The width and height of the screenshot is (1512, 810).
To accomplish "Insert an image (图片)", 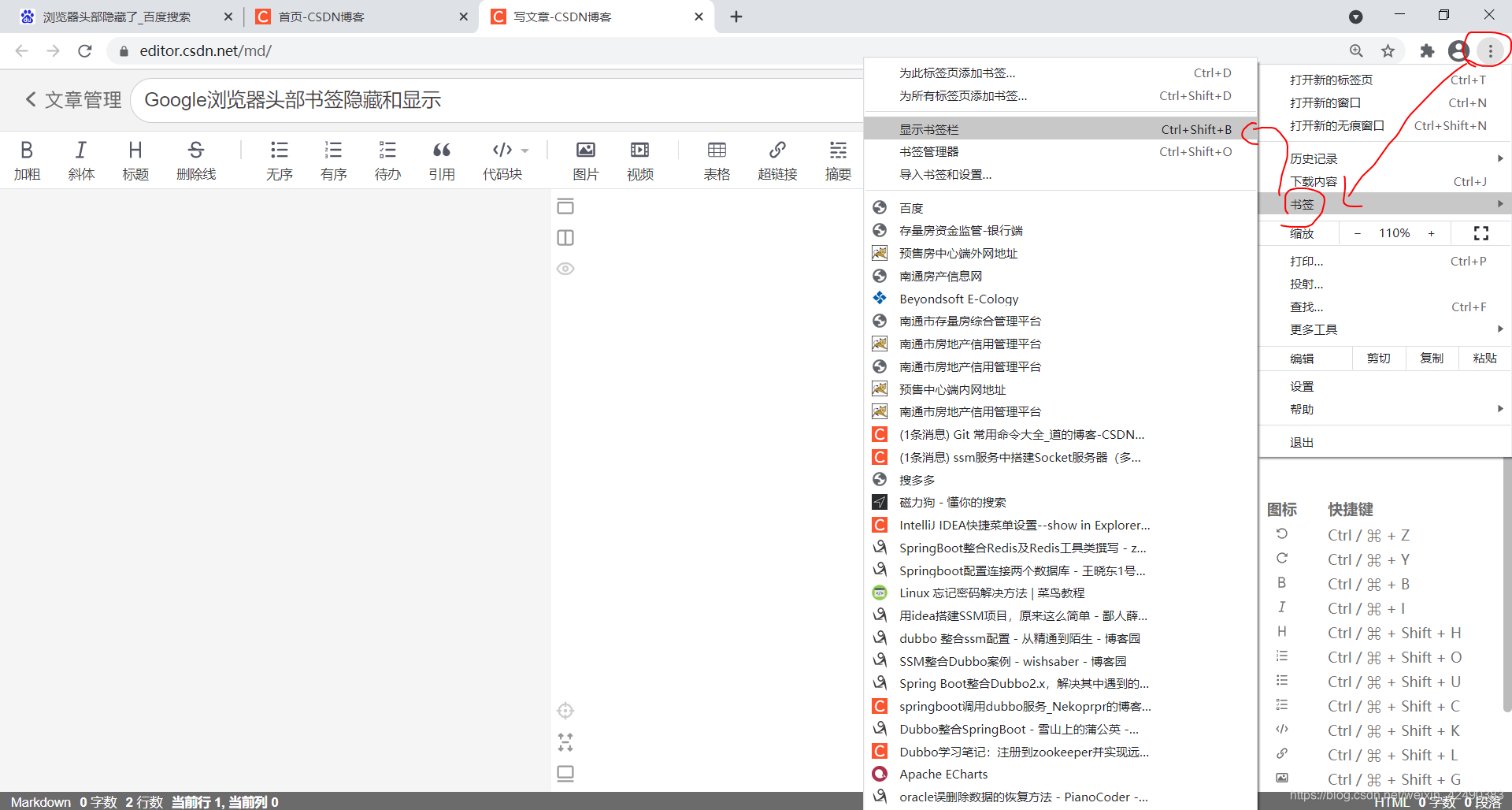I will coord(585,160).
